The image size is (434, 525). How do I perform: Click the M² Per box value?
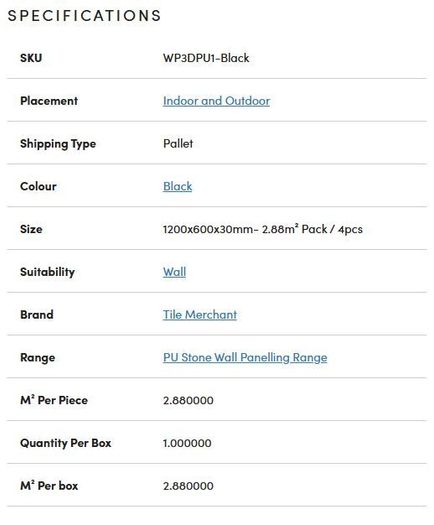pos(188,486)
